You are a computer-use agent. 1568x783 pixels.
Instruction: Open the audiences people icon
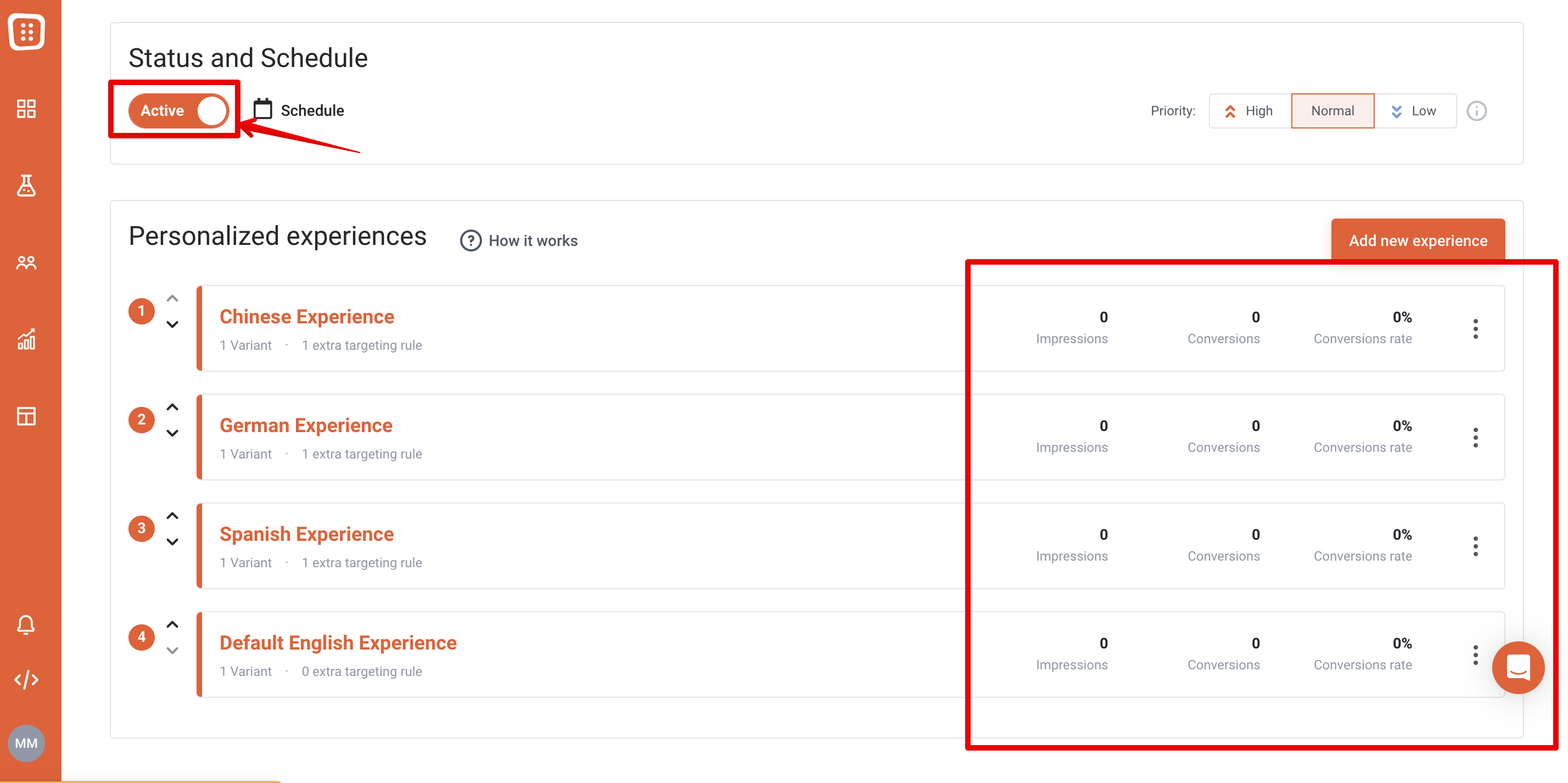(x=26, y=262)
